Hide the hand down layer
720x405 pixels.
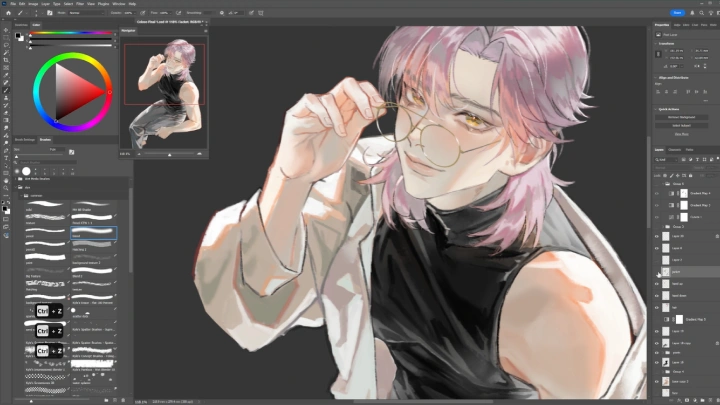[x=657, y=296]
